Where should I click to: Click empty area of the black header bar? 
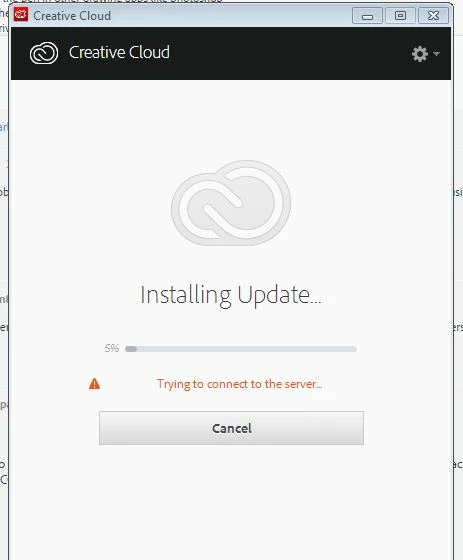(286, 54)
